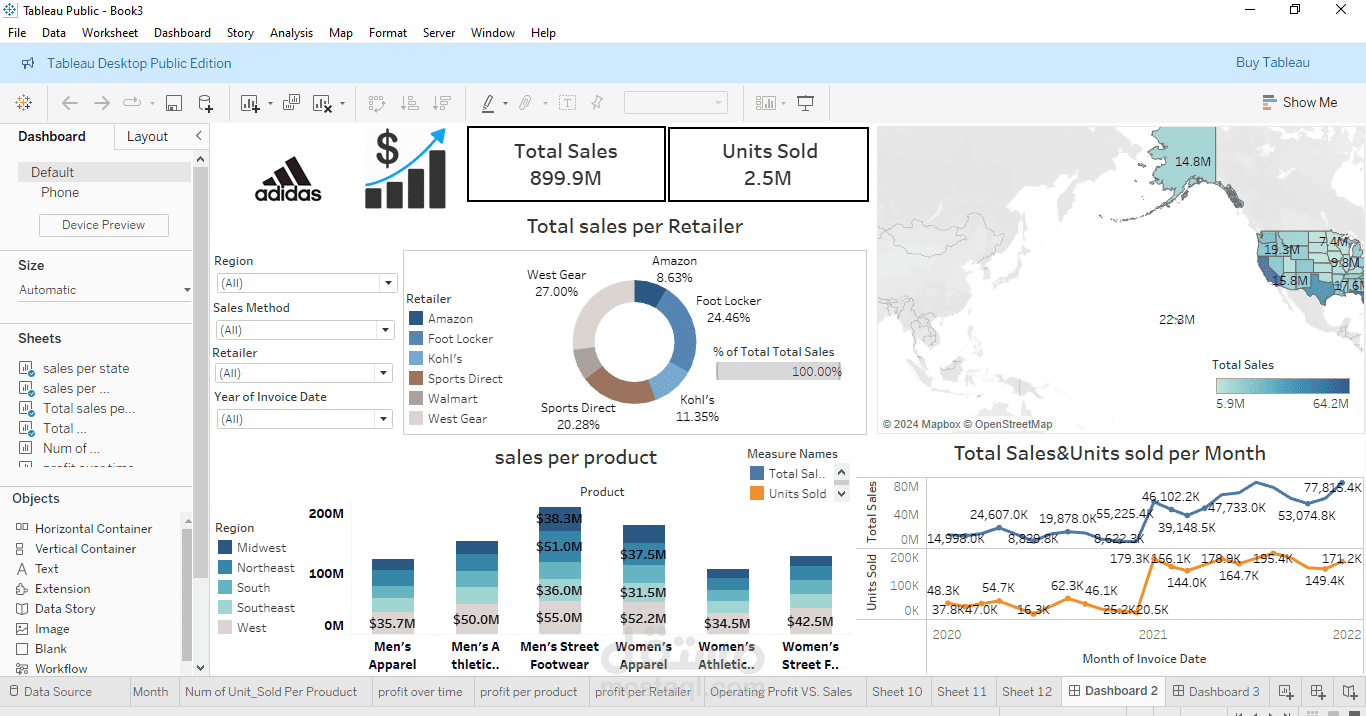Click the Total Sales 899.9M card

566,164
